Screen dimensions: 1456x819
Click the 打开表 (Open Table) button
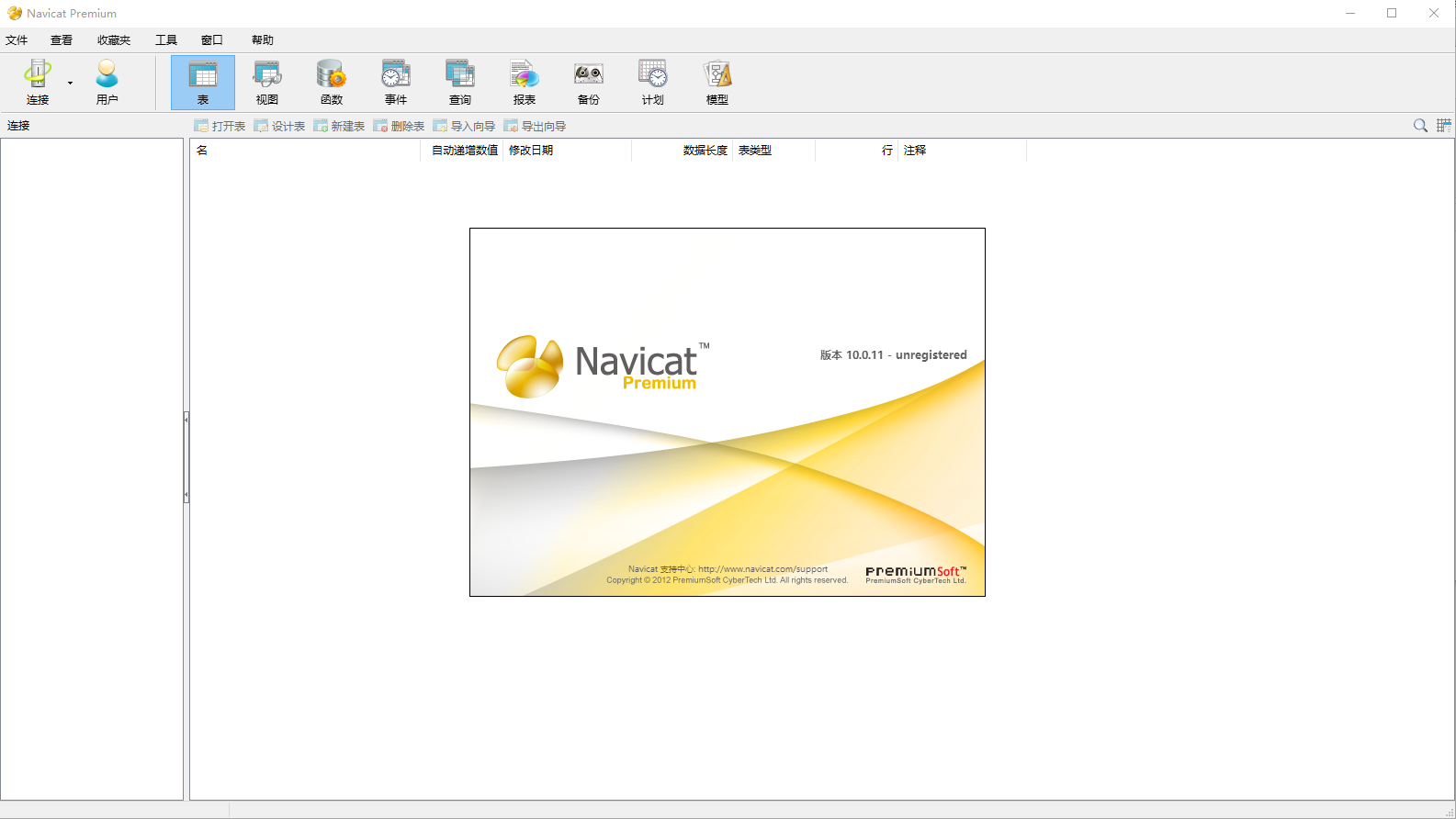pos(220,126)
